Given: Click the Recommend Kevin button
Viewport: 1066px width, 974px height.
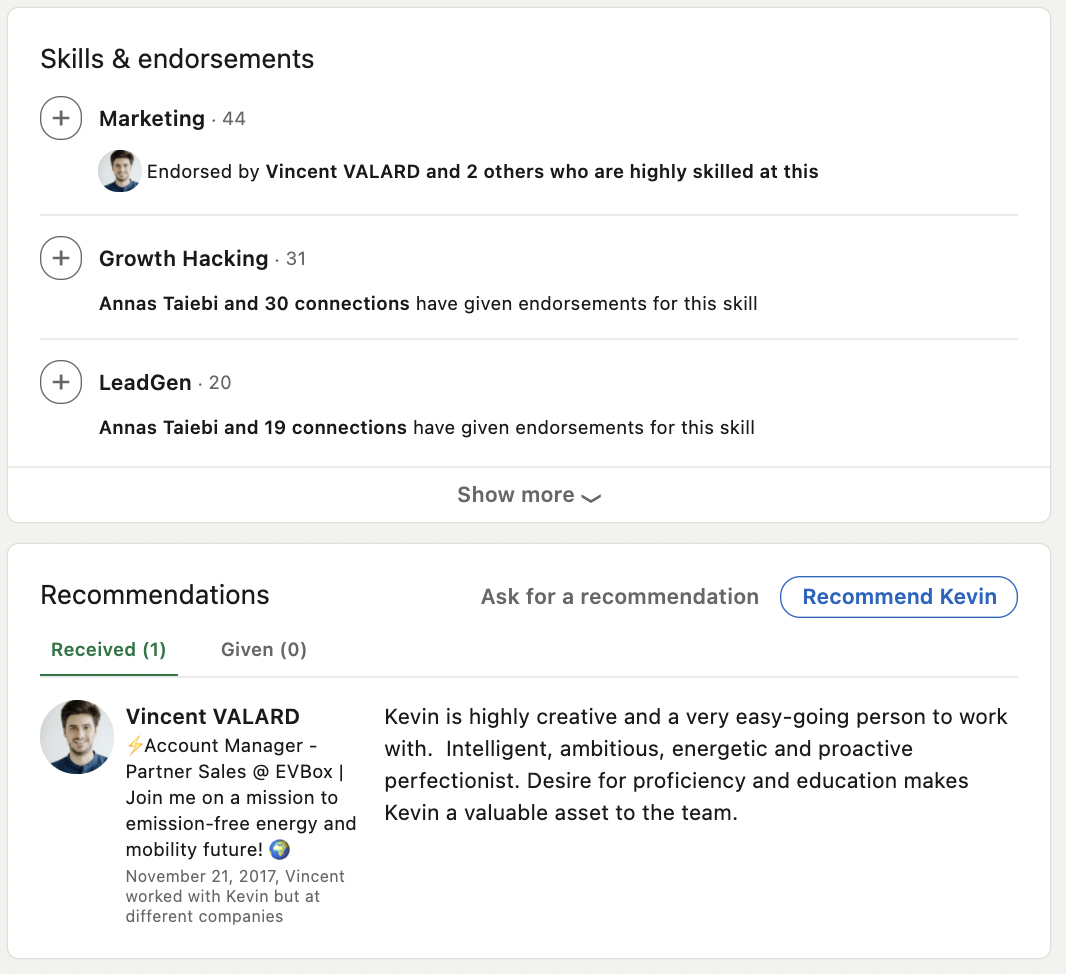Looking at the screenshot, I should [x=899, y=597].
